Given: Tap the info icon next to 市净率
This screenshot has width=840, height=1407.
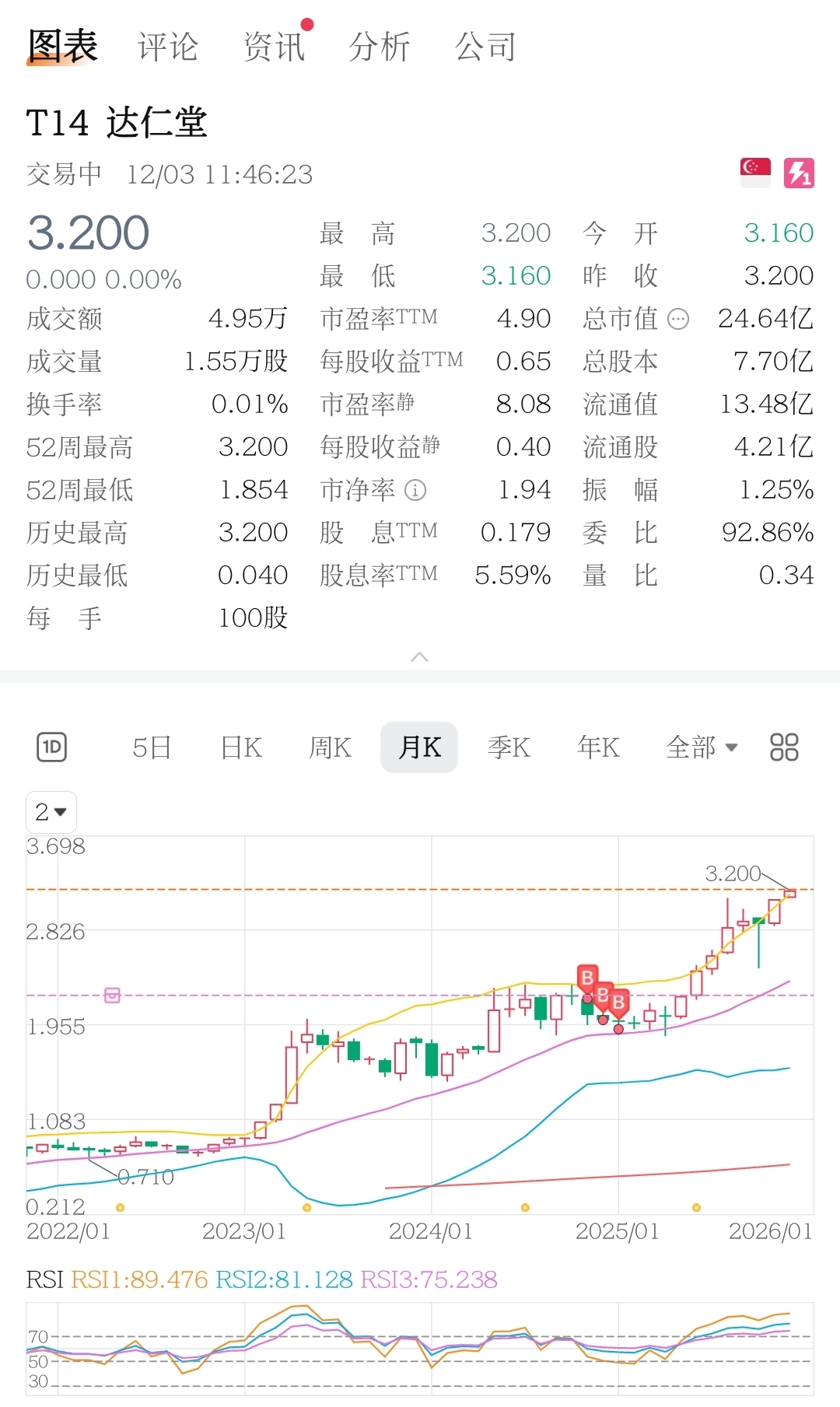Looking at the screenshot, I should (x=416, y=490).
